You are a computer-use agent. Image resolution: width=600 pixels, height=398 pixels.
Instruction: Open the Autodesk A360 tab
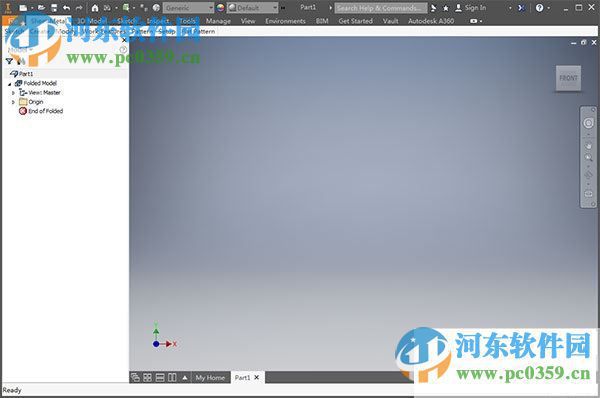(431, 21)
